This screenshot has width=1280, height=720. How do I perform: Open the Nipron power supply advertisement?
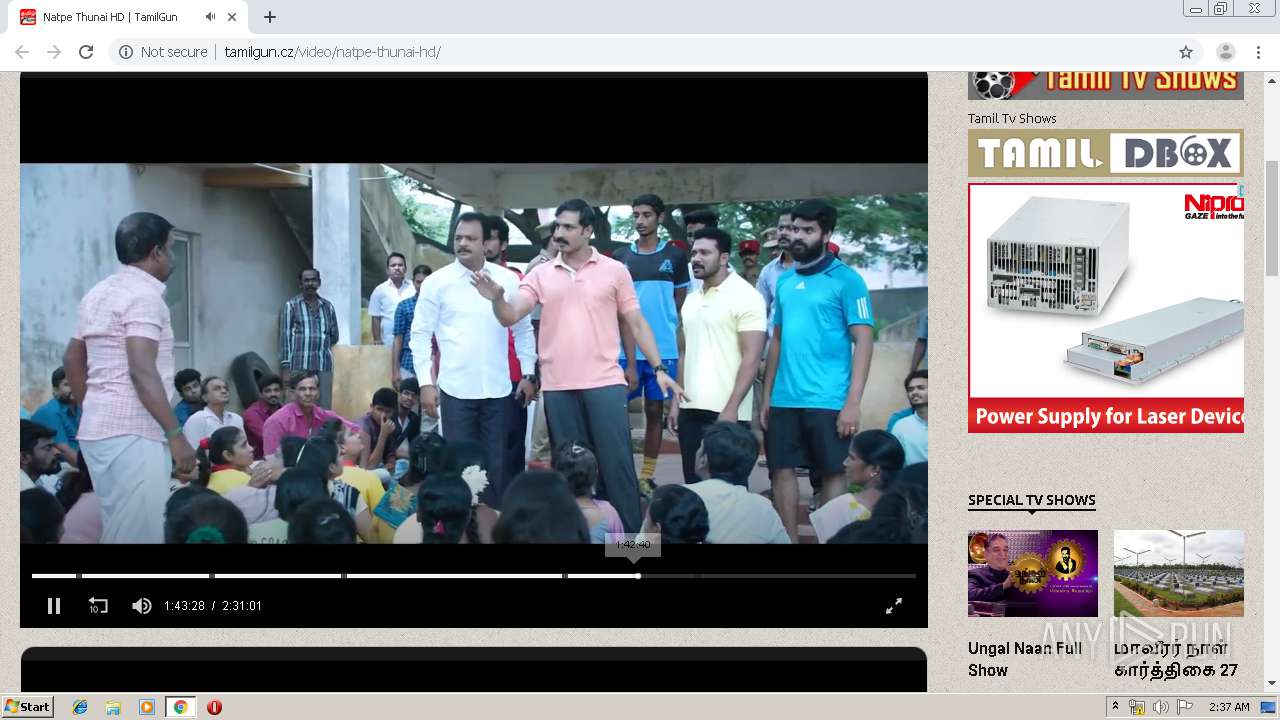tap(1106, 308)
